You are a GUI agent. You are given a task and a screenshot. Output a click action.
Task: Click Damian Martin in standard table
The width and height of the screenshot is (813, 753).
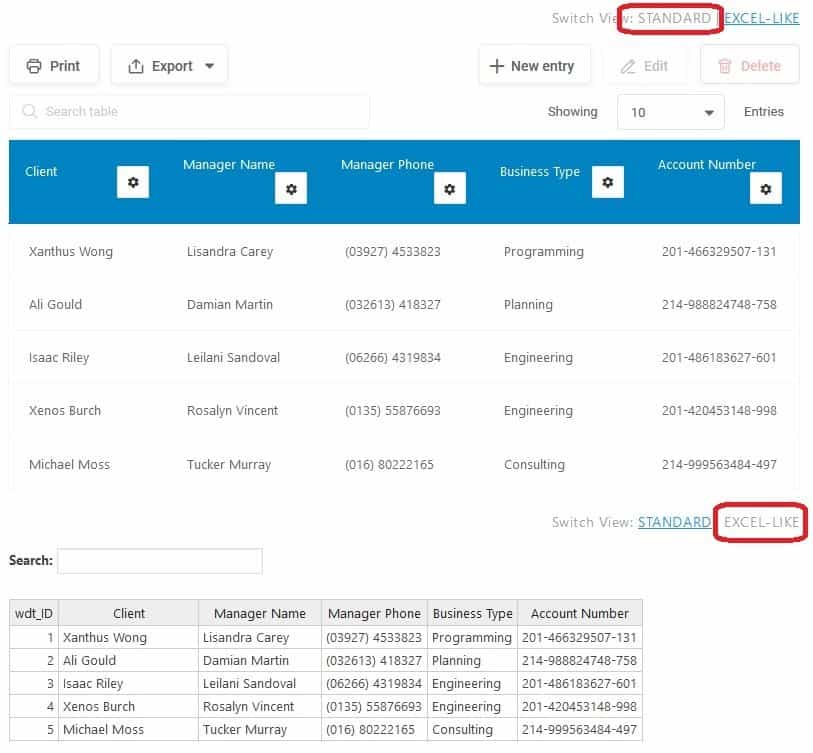230,304
